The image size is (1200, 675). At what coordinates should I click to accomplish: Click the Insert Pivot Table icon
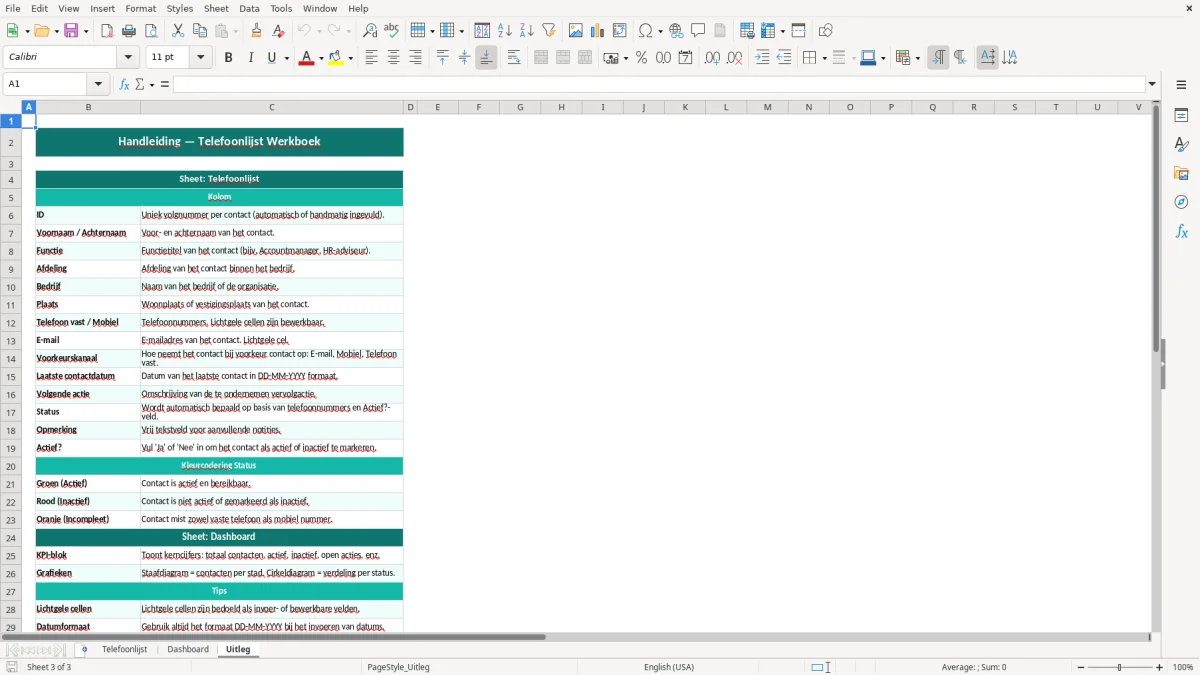(x=620, y=31)
